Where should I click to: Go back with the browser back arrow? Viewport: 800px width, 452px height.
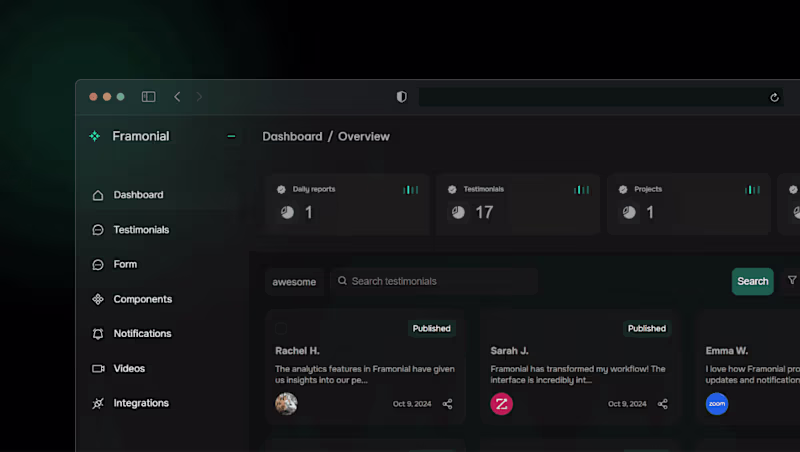click(x=177, y=97)
